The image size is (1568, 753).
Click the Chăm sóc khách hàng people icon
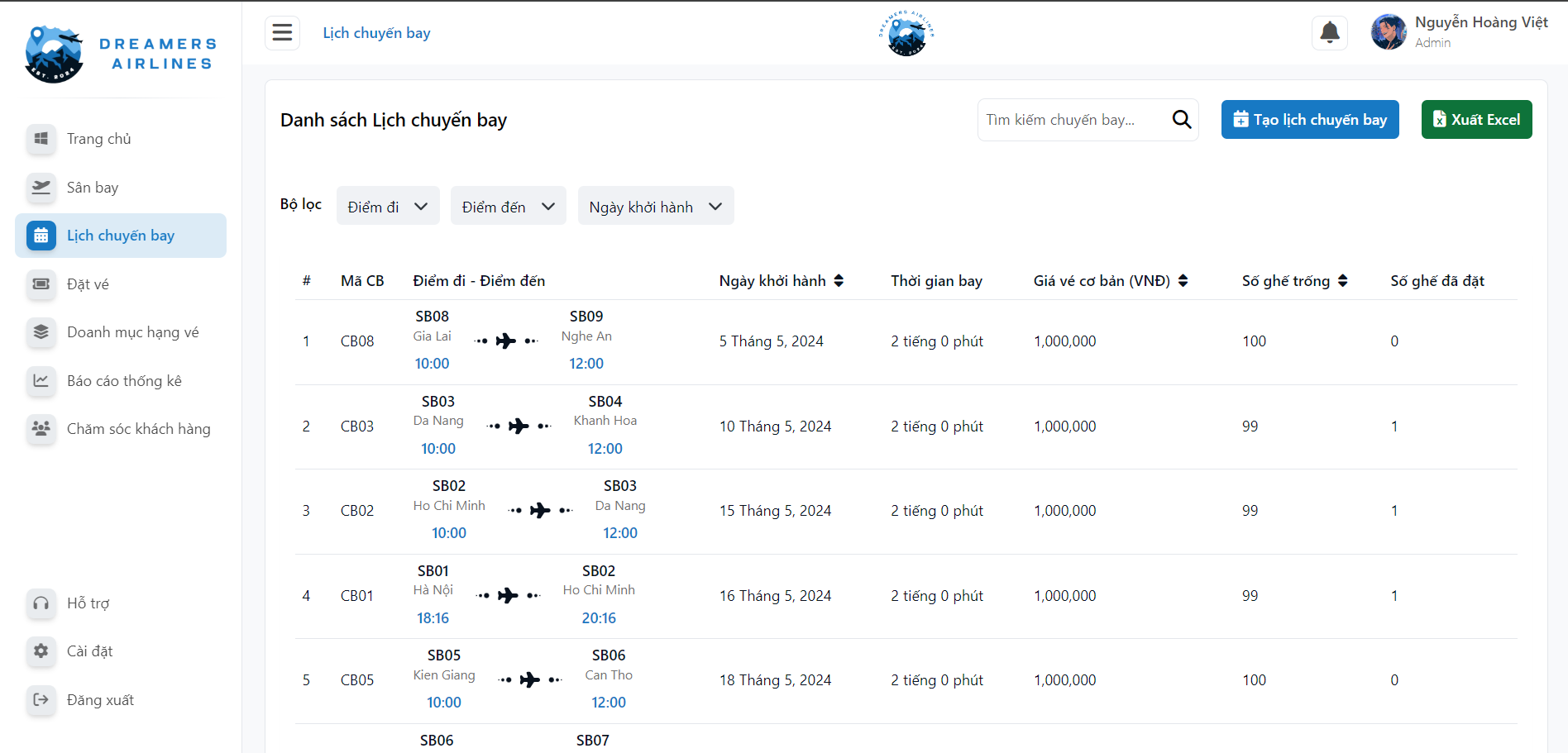(x=41, y=429)
